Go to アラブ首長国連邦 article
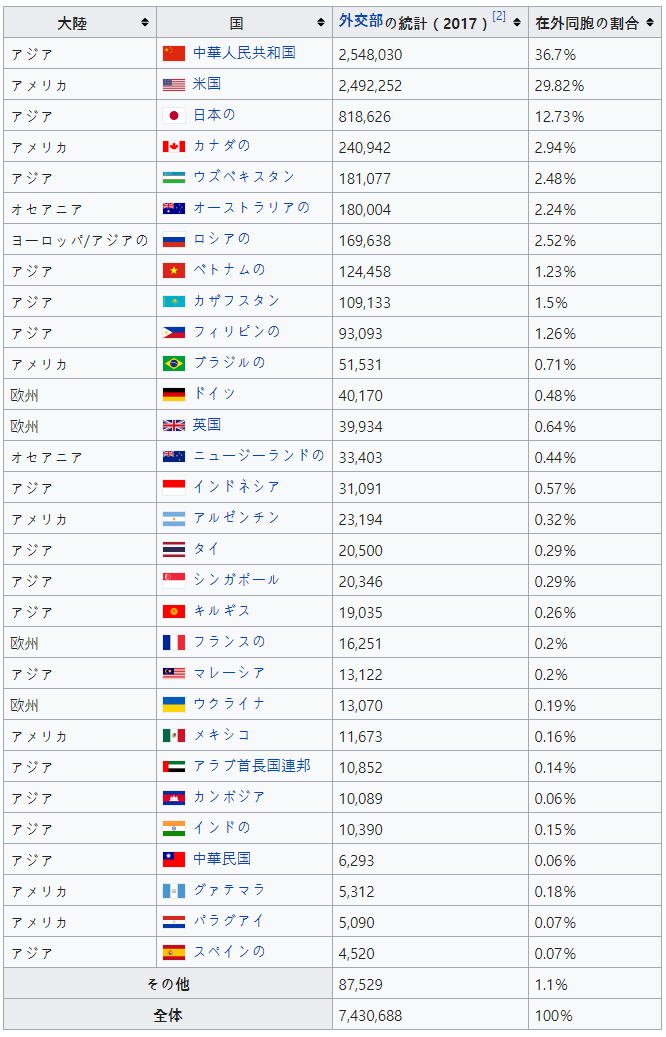Viewport: 666px width, 1037px height. 251,766
